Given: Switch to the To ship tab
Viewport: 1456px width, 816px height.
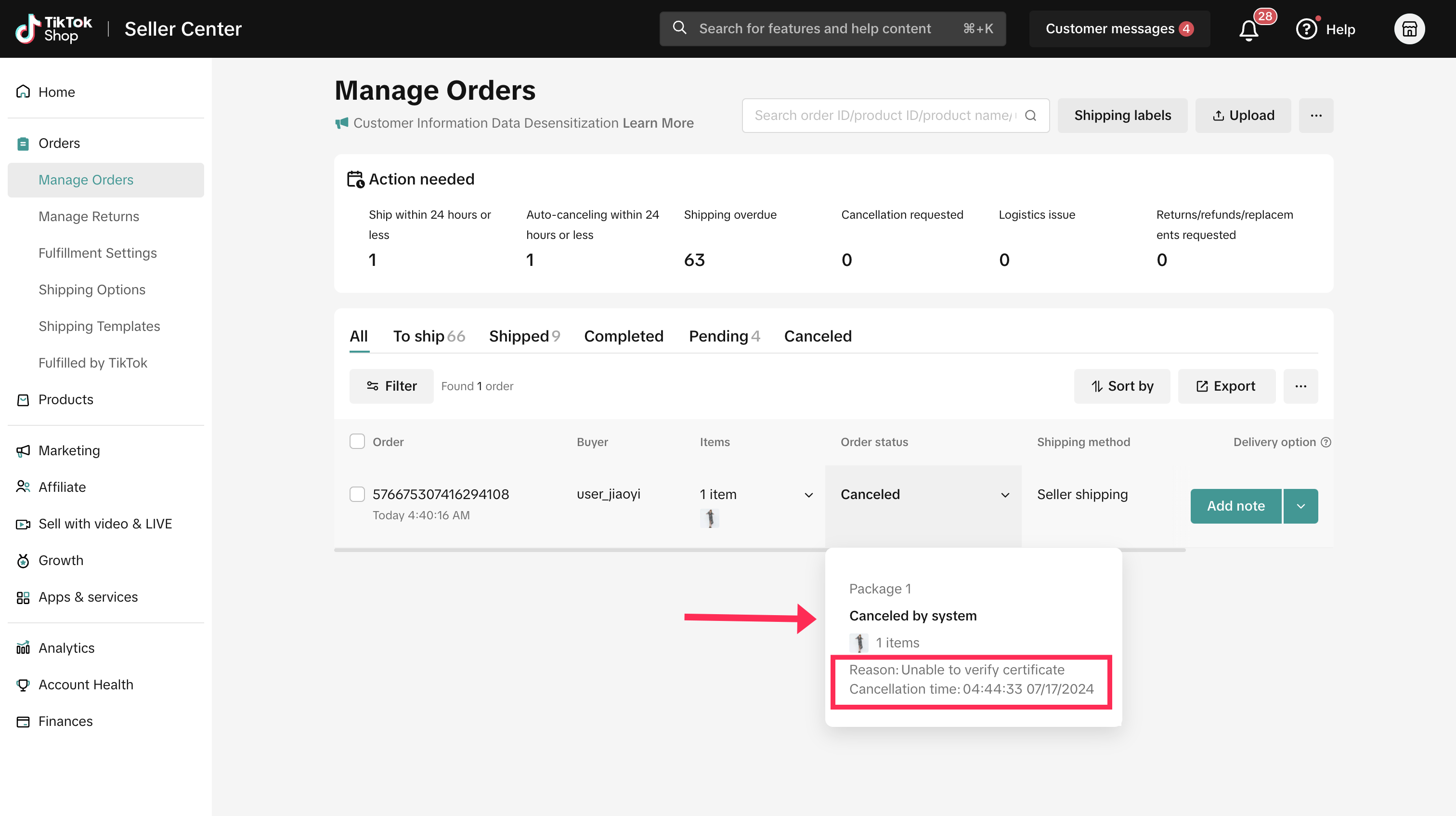Looking at the screenshot, I should pos(429,336).
